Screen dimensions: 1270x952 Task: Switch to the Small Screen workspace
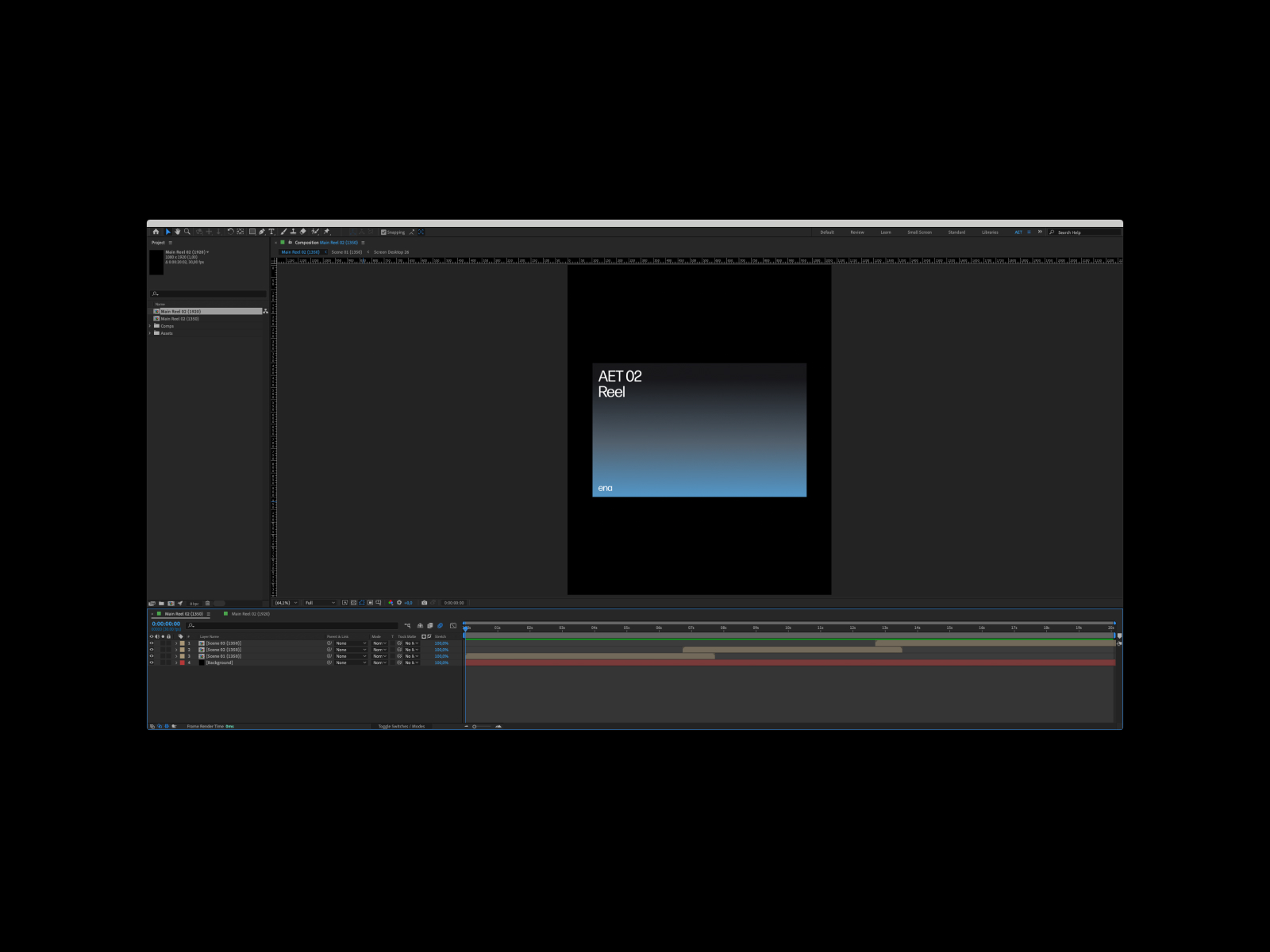(x=920, y=232)
